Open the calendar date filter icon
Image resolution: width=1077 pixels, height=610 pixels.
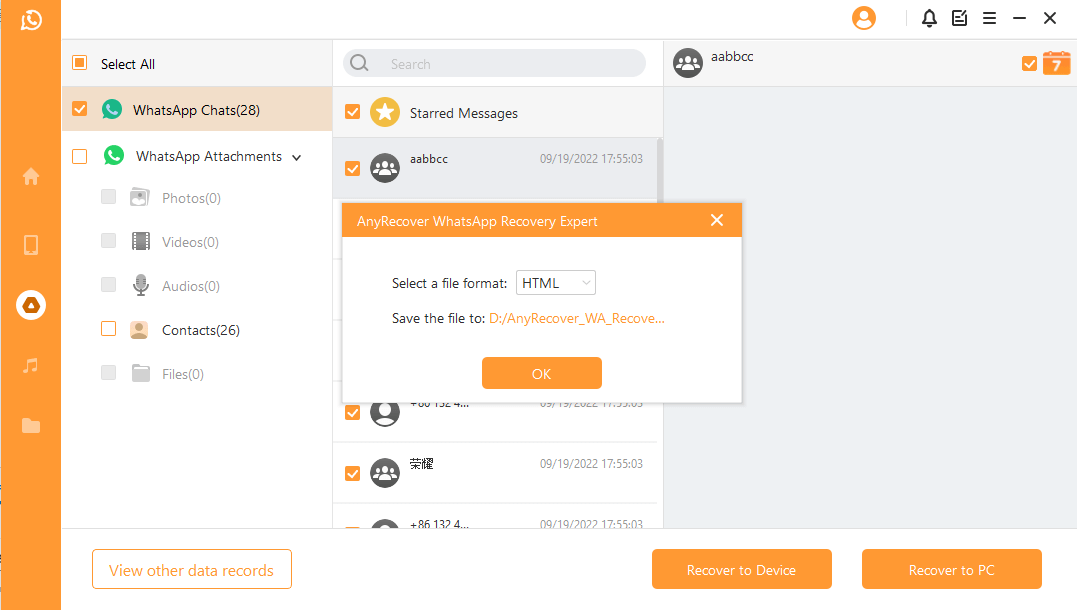(1056, 63)
